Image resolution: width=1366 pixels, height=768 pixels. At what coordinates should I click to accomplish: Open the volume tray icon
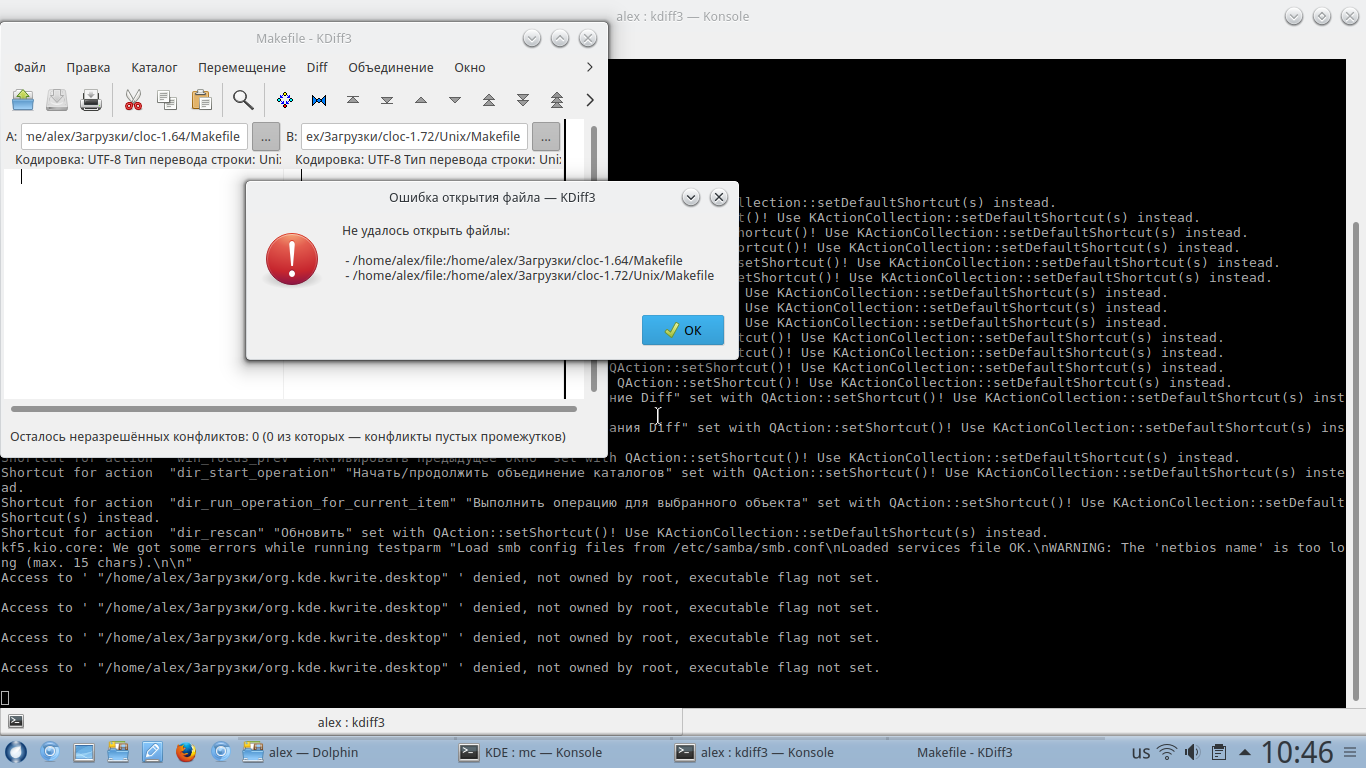[1193, 752]
